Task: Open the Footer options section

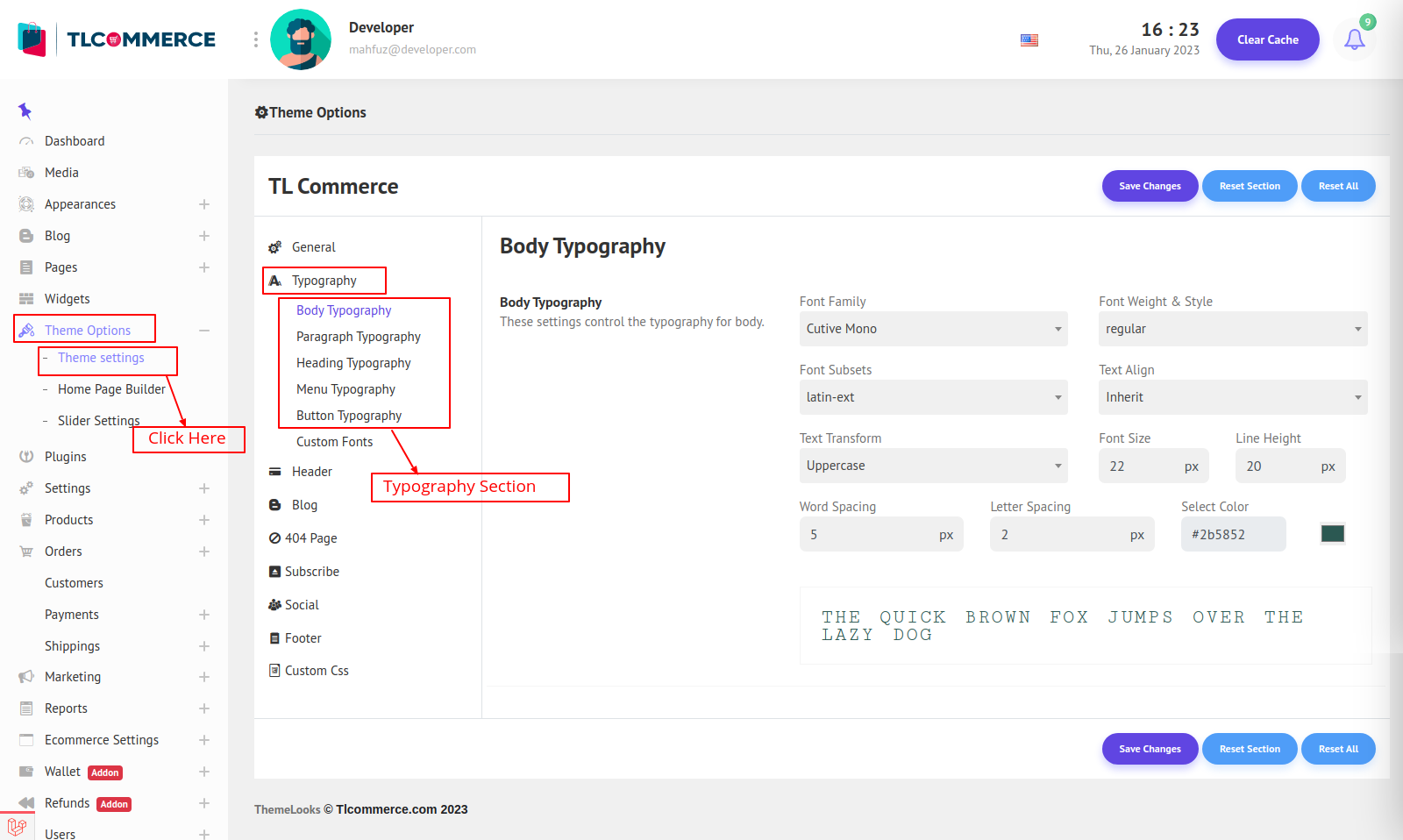Action: pos(303,638)
